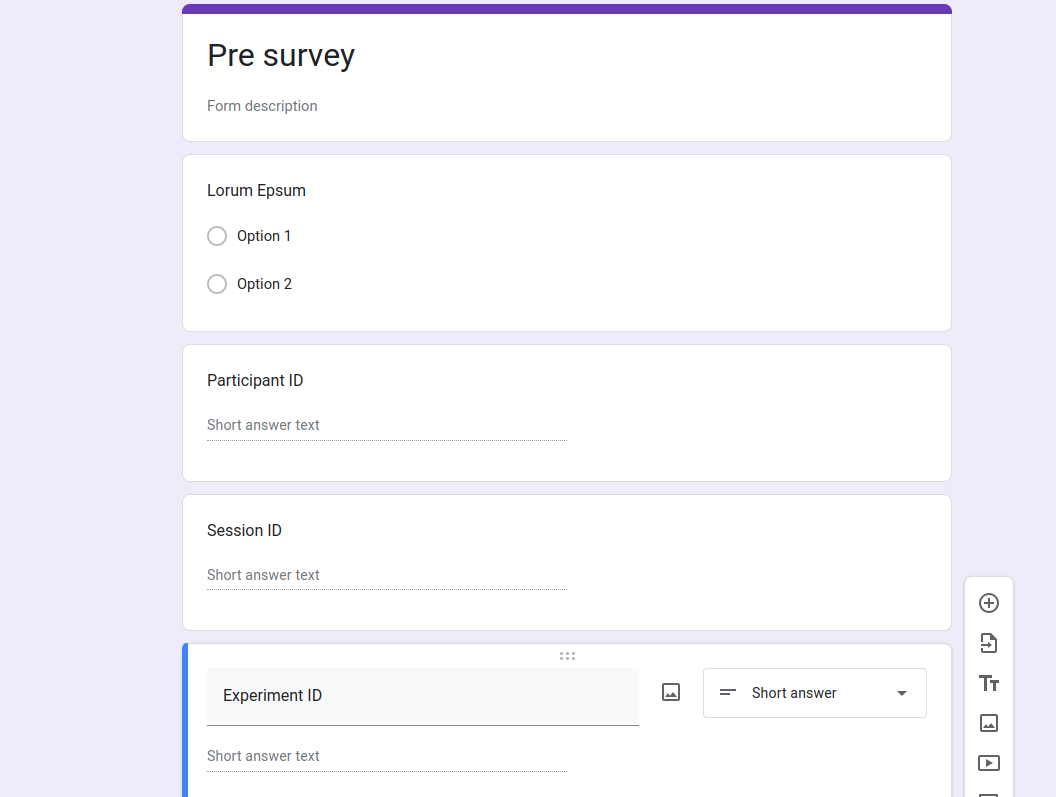This screenshot has width=1056, height=797.
Task: Click Short answer text under Participant ID
Action: pyautogui.click(x=263, y=425)
